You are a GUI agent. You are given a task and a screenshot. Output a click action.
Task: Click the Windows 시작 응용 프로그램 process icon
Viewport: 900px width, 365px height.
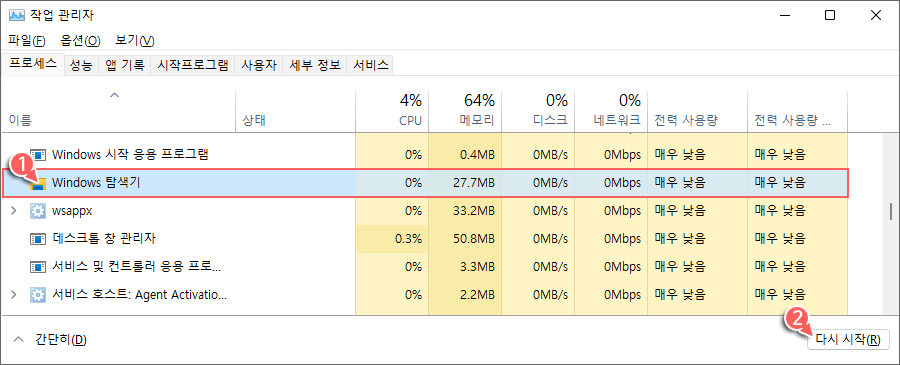click(38, 154)
